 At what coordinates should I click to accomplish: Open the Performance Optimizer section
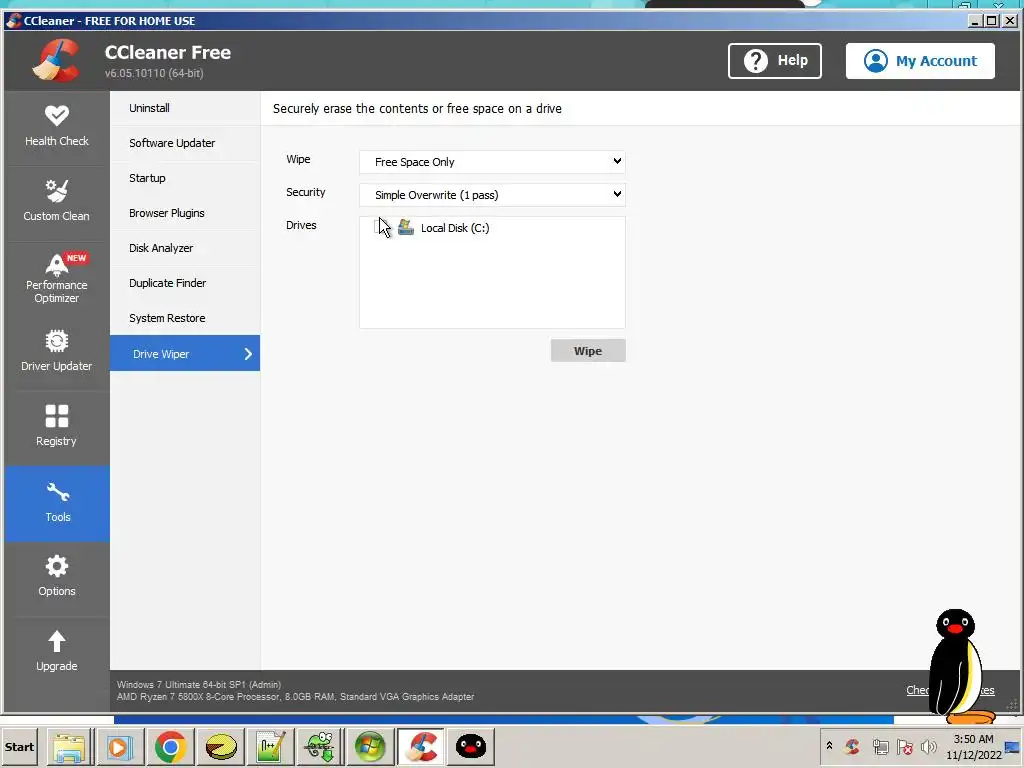coord(57,278)
